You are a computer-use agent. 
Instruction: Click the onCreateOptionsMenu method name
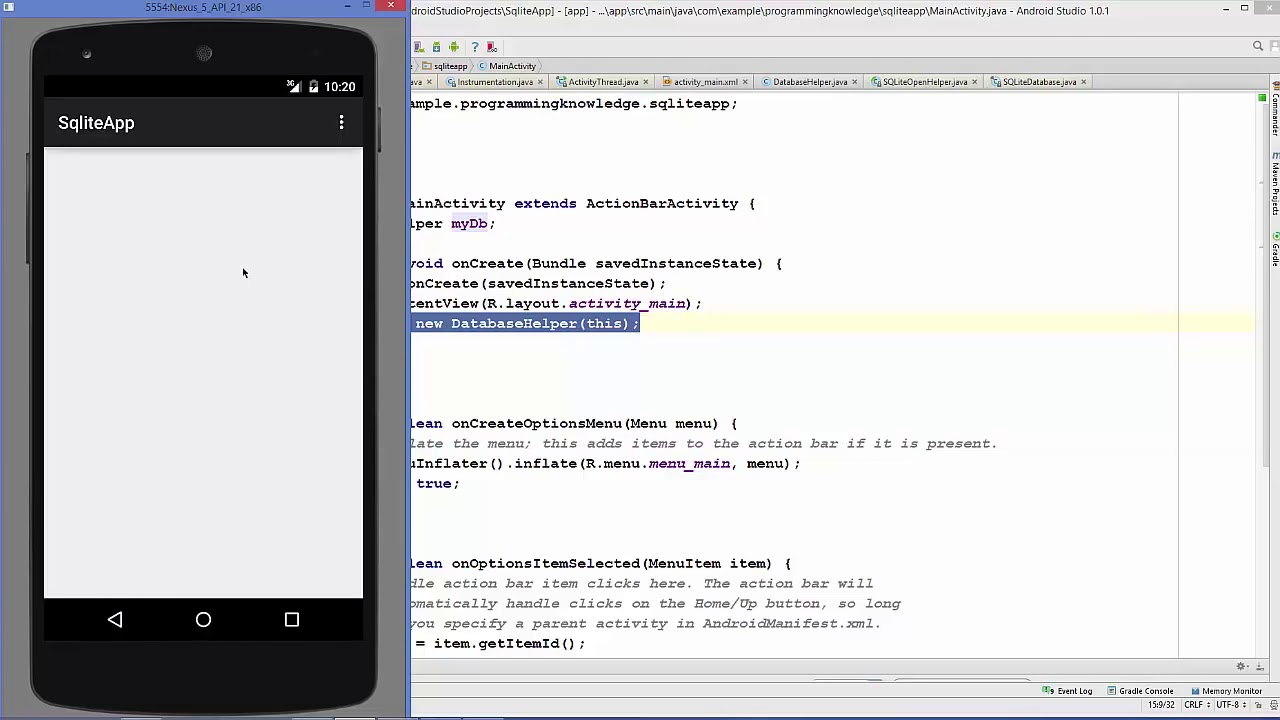[x=536, y=424]
